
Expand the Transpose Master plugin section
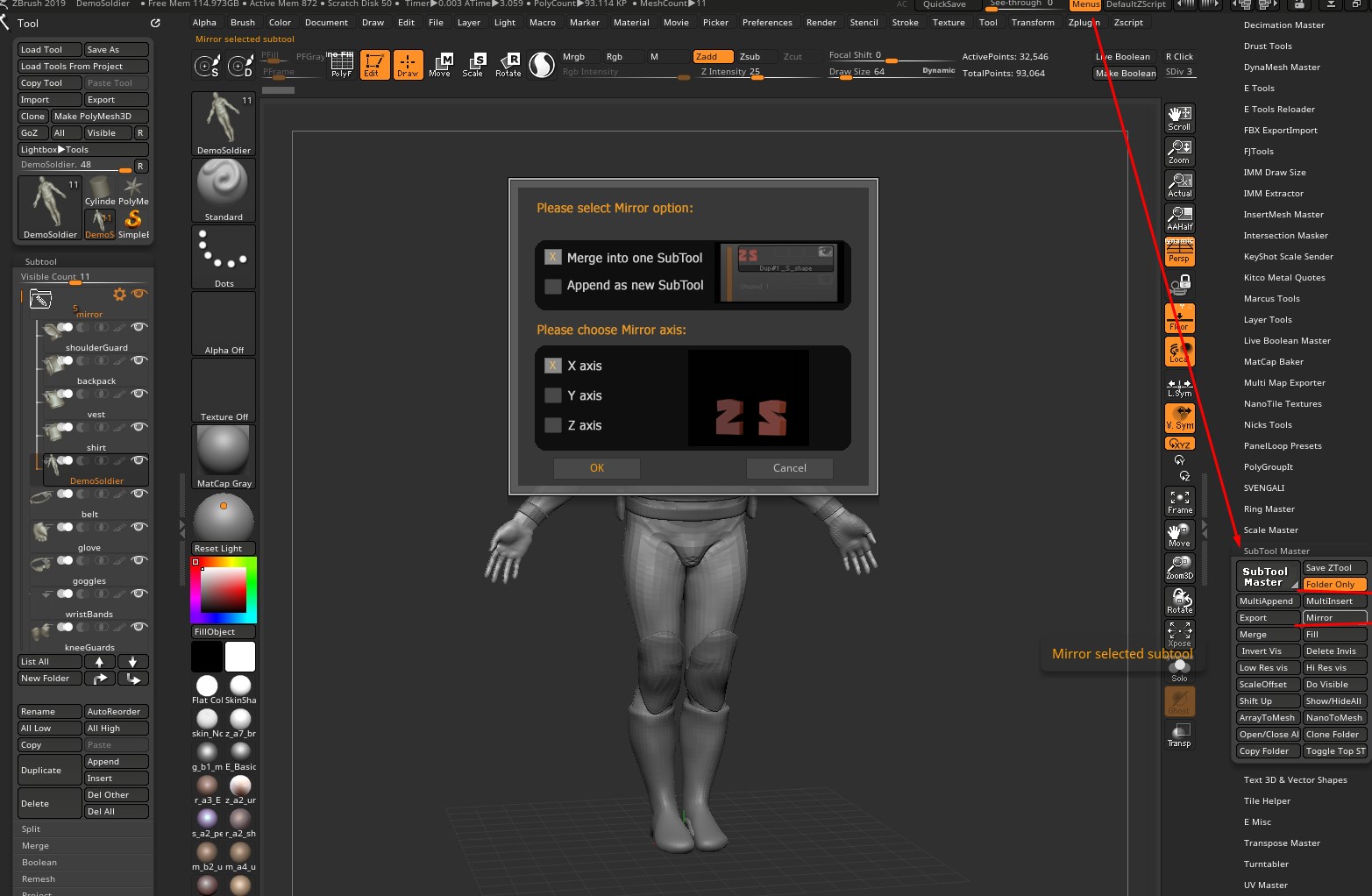[1281, 843]
